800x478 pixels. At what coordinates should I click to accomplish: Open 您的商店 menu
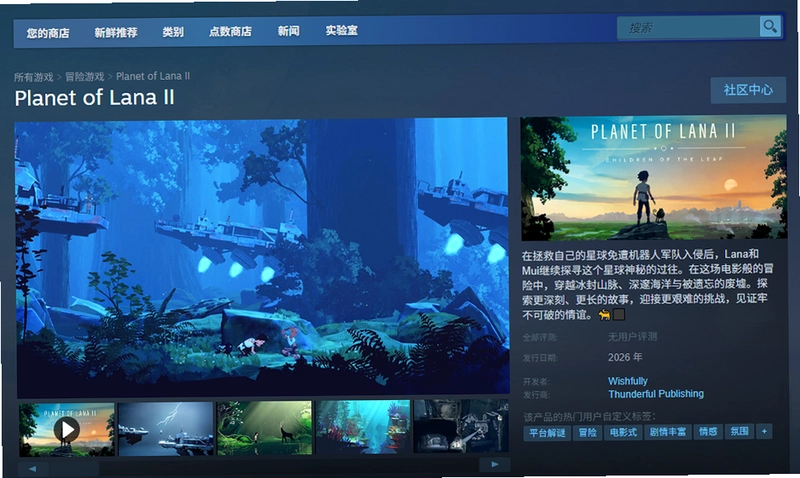48,33
